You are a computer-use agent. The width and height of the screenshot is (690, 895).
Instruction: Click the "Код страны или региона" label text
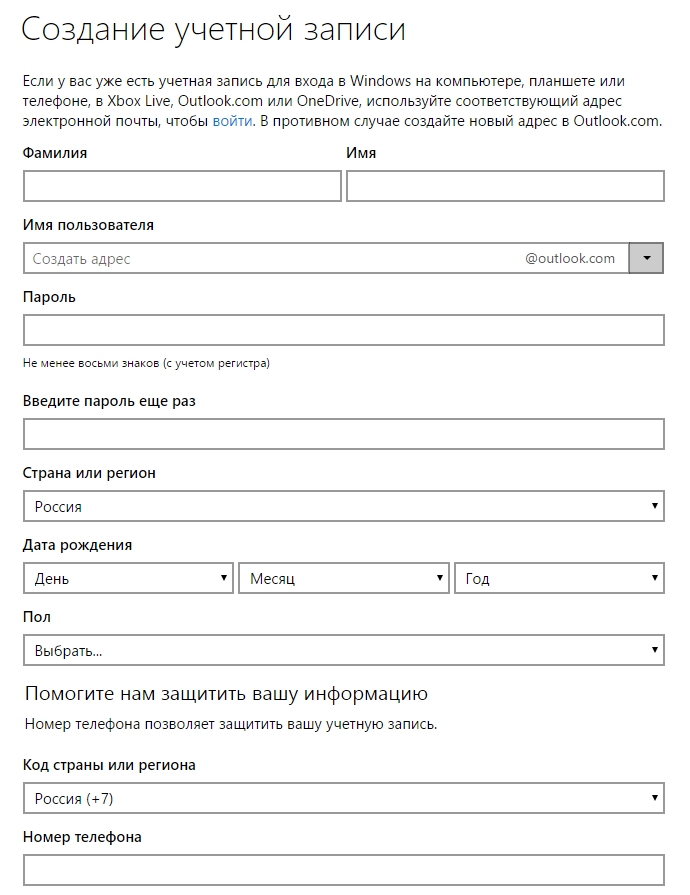click(109, 765)
